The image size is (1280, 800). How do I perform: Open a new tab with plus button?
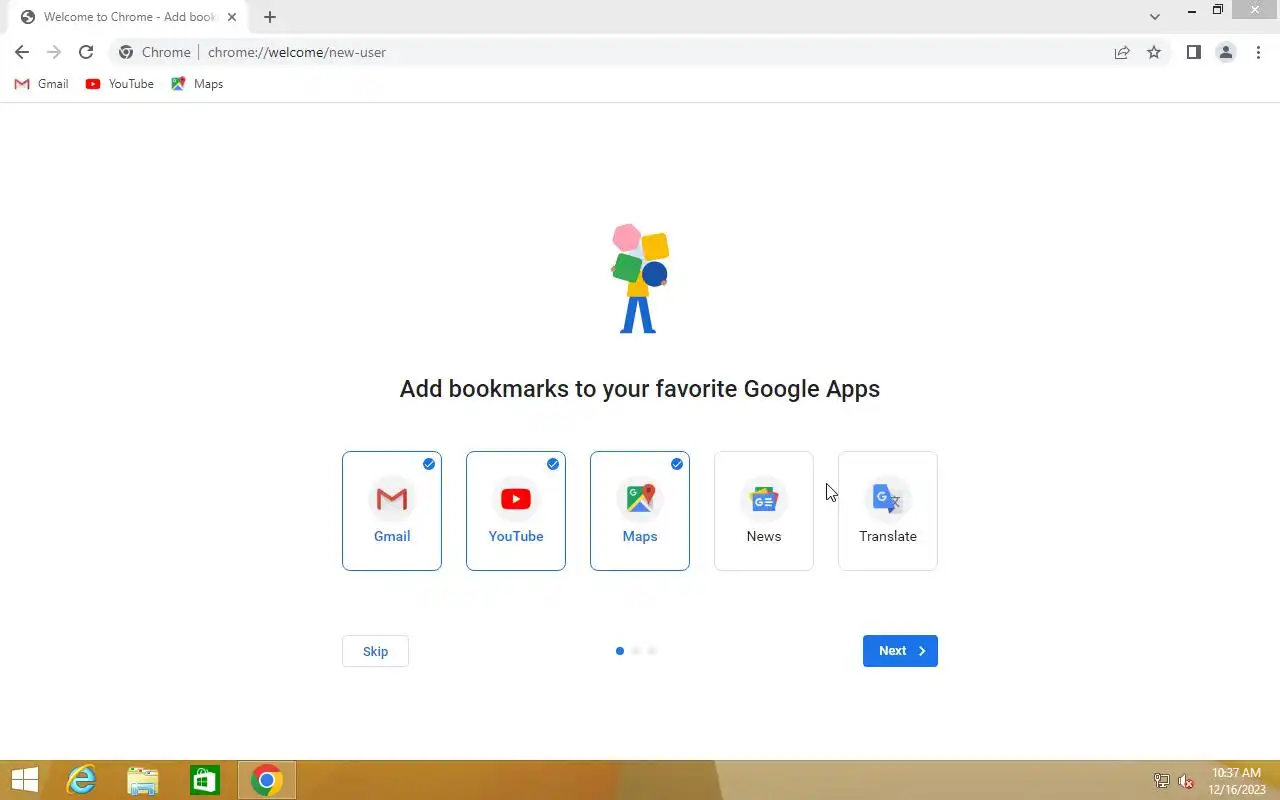click(x=269, y=17)
